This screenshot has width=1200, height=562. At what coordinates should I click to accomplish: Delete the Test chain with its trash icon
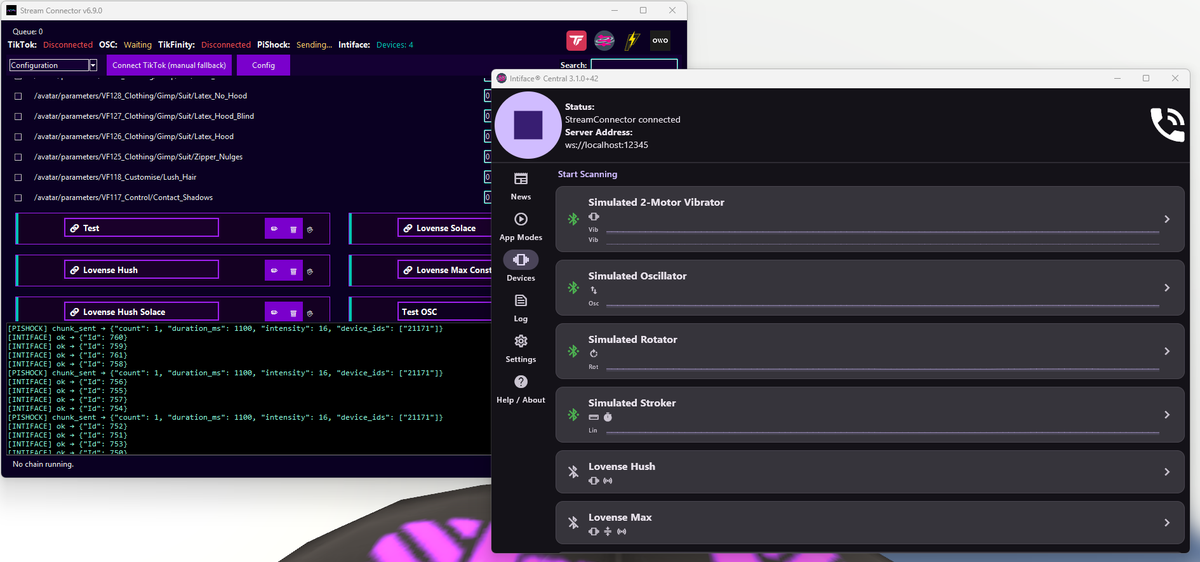[293, 228]
